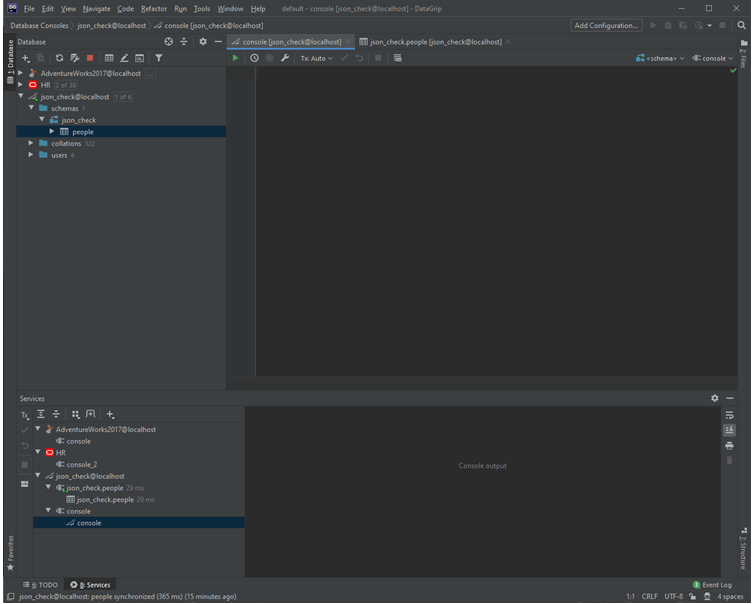Open the query history clock icon
Image resolution: width=755 pixels, height=604 pixels.
click(x=254, y=58)
